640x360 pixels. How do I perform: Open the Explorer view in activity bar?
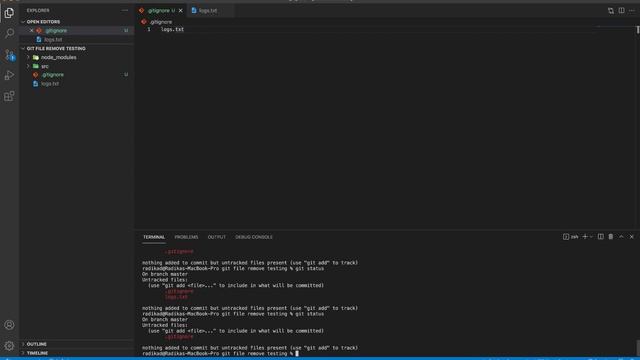click(9, 13)
